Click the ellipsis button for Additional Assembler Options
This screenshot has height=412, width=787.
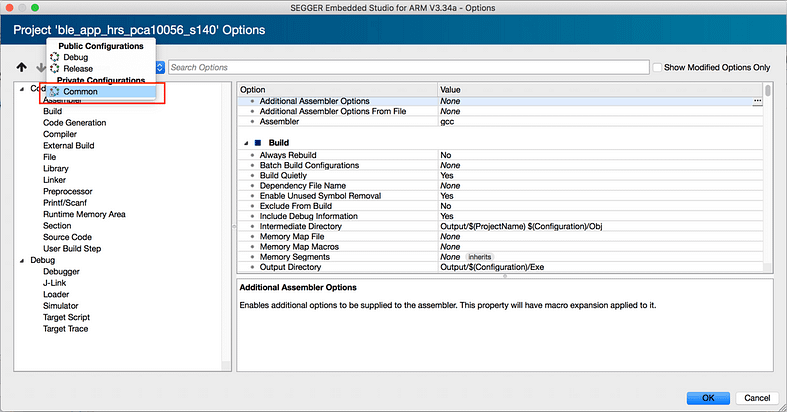(757, 101)
